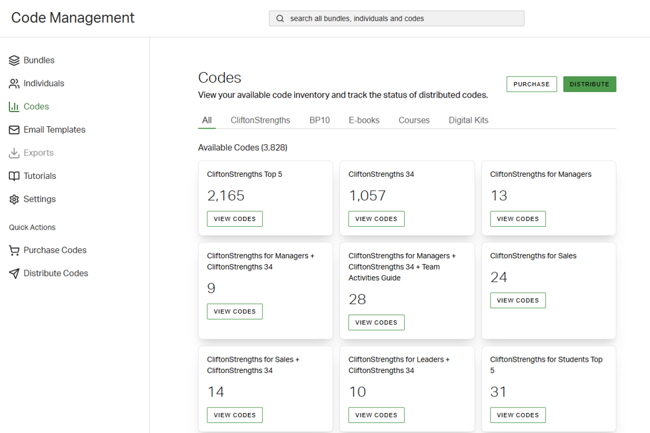Open the Courses tab
The width and height of the screenshot is (650, 433).
click(x=414, y=120)
